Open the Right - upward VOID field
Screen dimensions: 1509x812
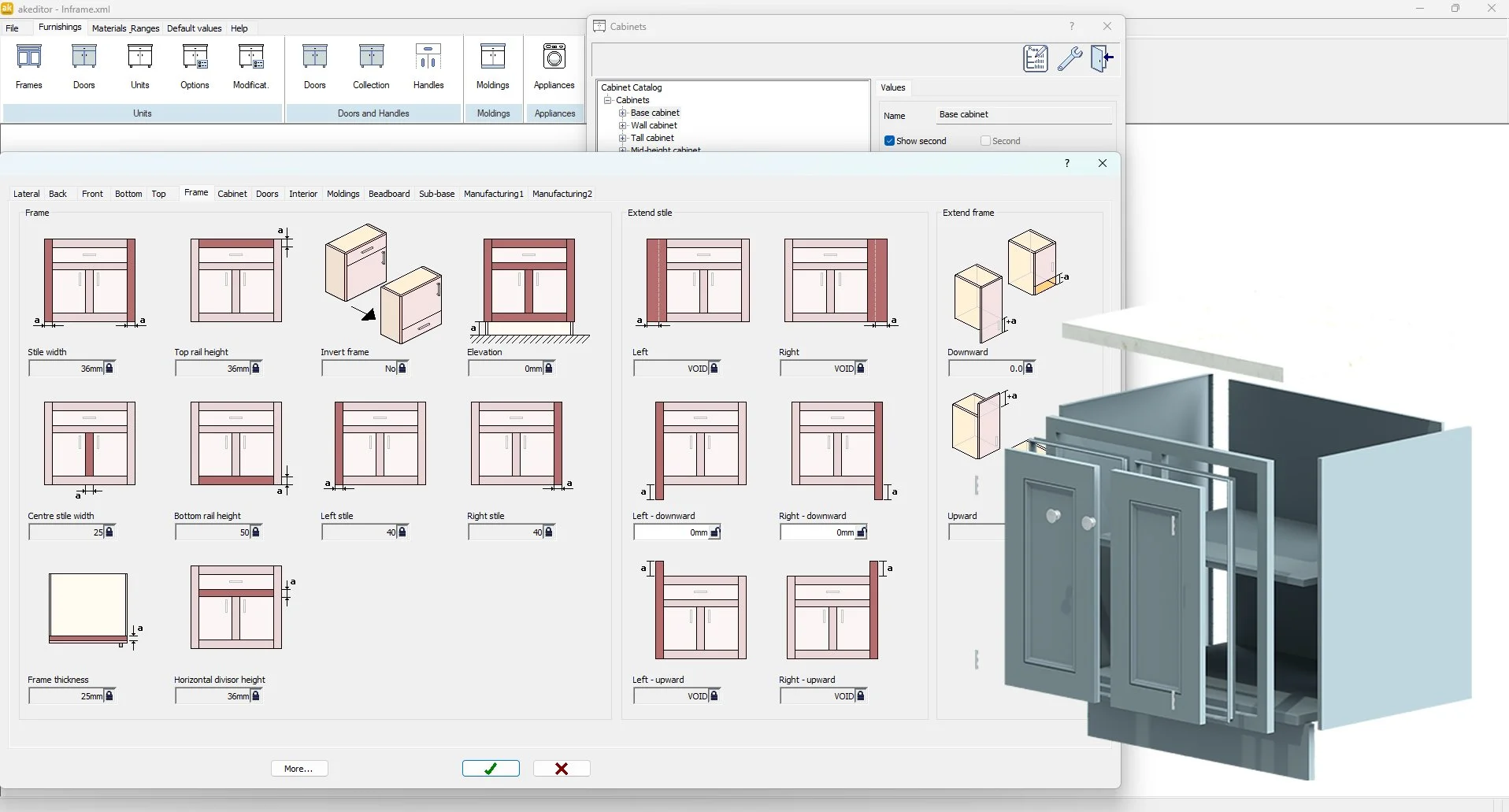point(818,696)
